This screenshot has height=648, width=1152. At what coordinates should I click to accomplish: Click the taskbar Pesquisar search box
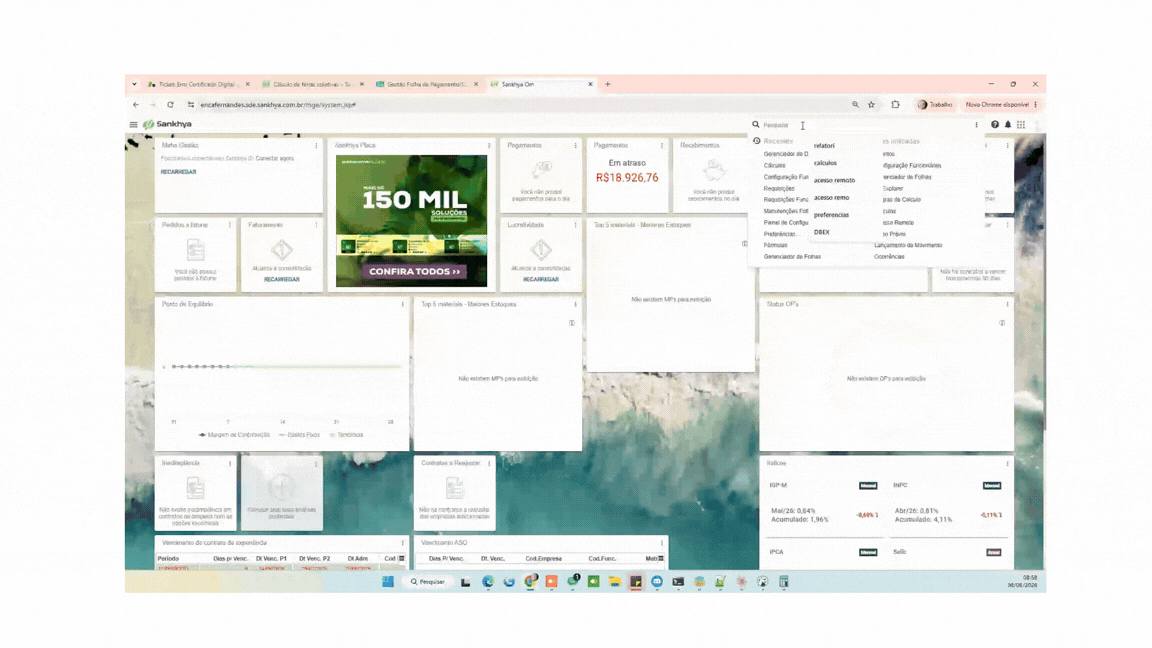(428, 582)
